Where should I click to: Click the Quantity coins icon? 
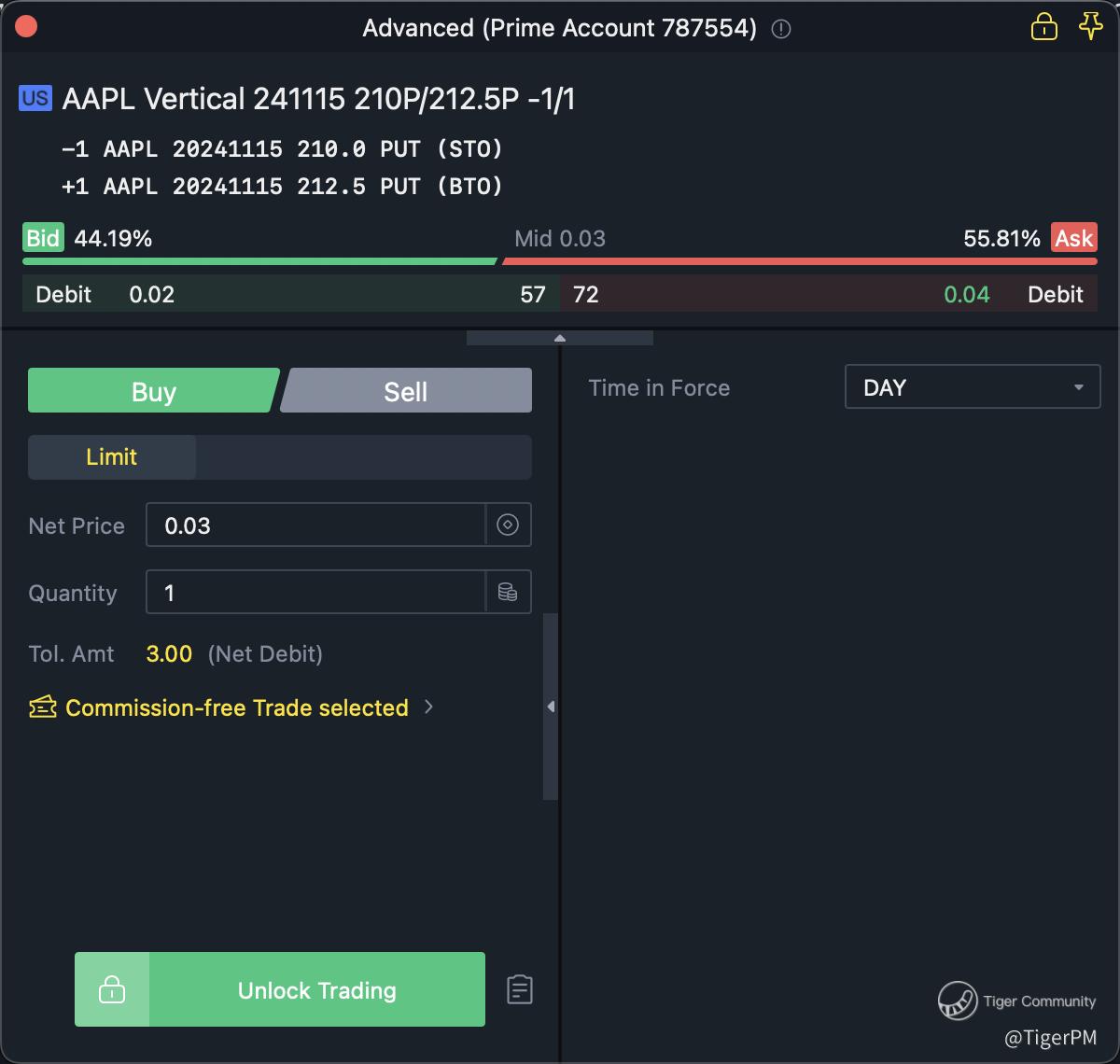click(508, 592)
